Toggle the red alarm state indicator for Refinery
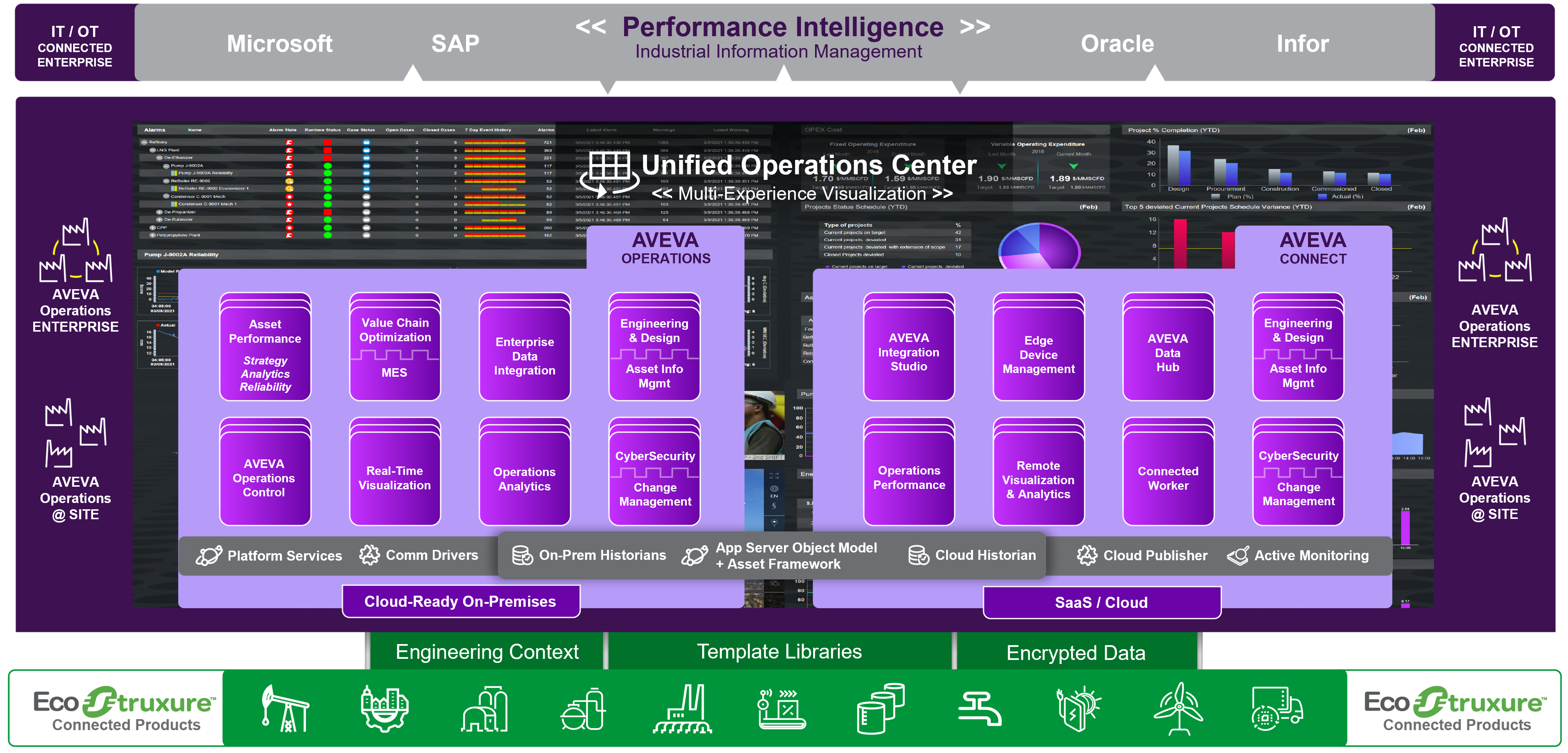 pos(289,143)
